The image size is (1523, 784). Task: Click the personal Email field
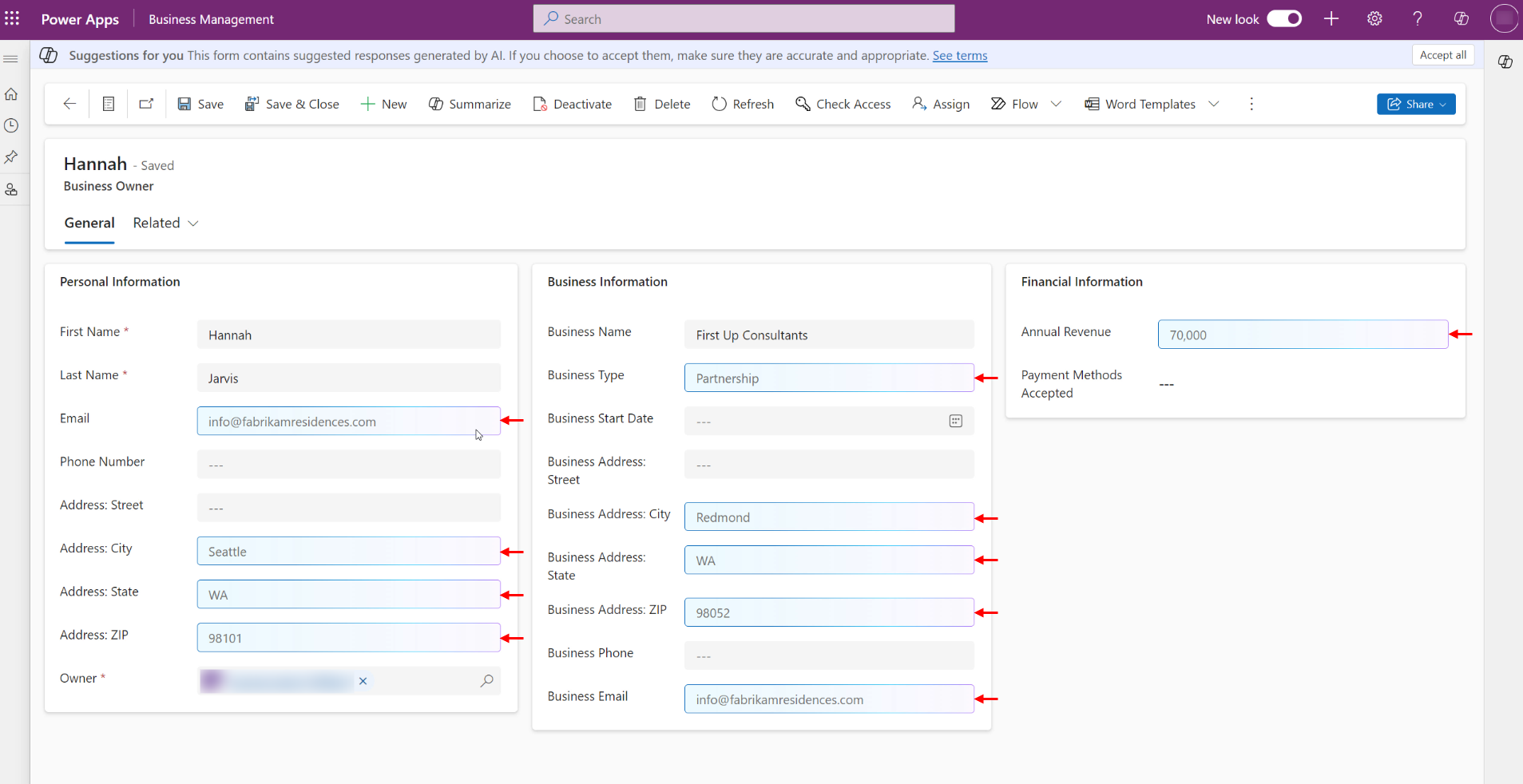[x=349, y=421]
